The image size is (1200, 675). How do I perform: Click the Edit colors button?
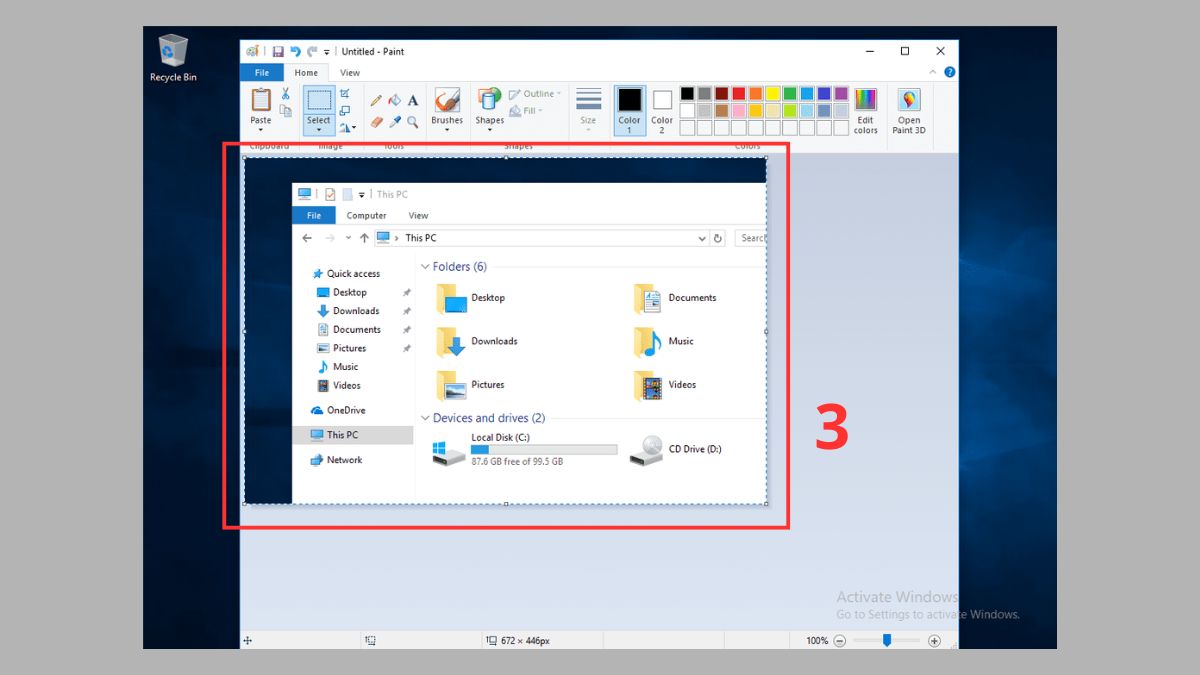[x=866, y=110]
